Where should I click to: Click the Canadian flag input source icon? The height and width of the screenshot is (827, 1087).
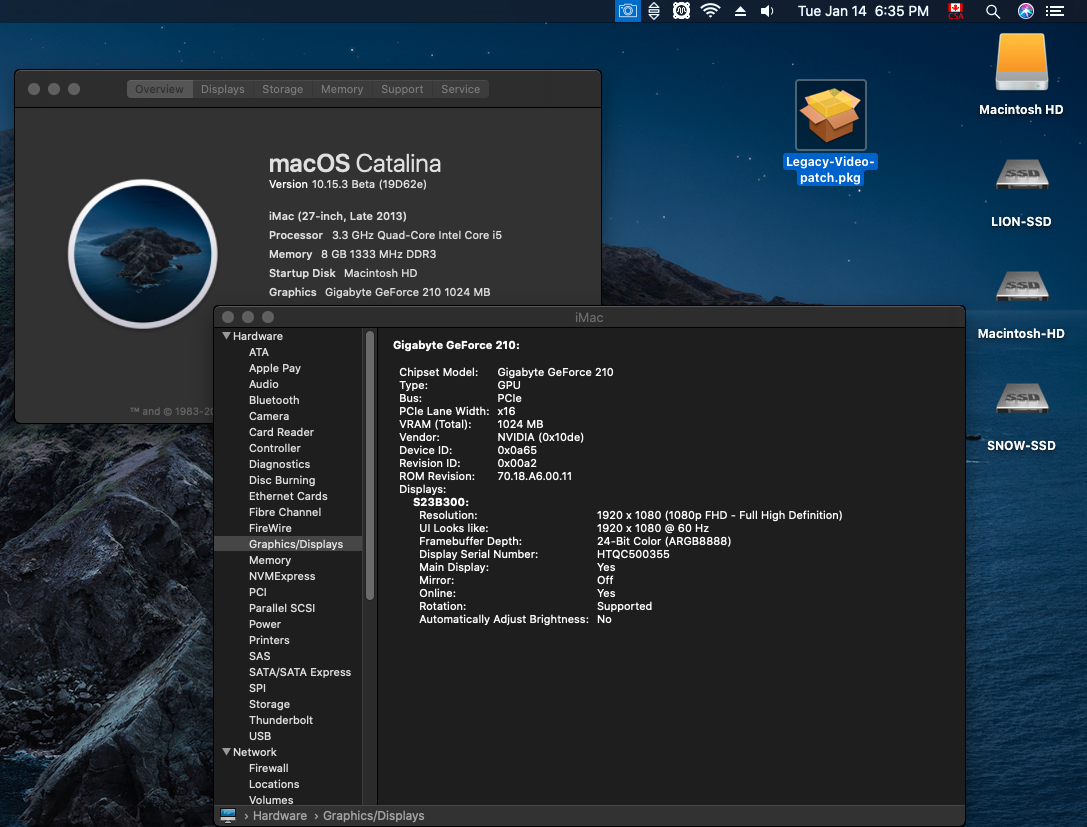956,11
